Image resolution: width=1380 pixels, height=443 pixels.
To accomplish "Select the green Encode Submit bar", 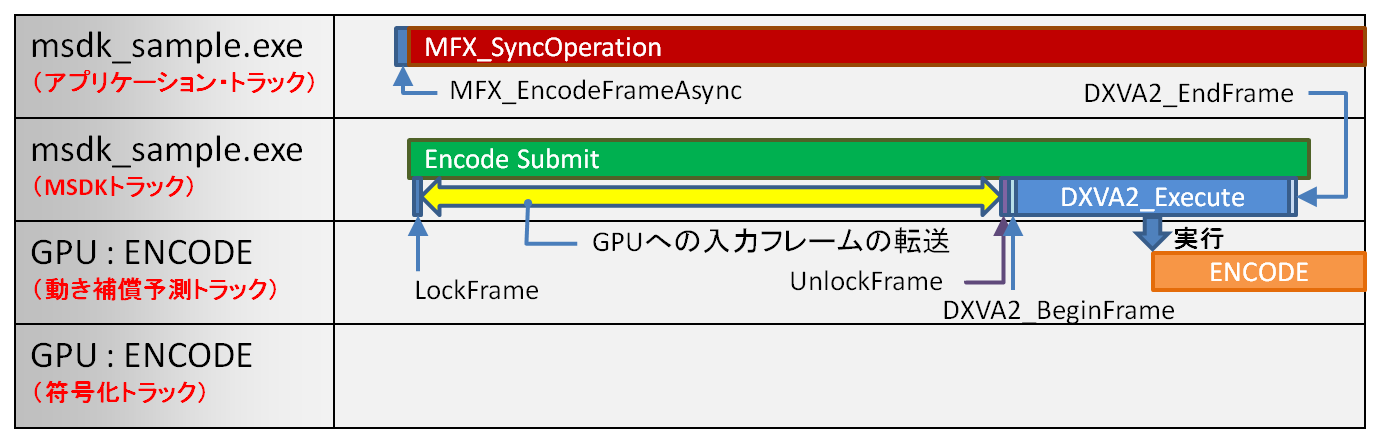I will 858,158.
